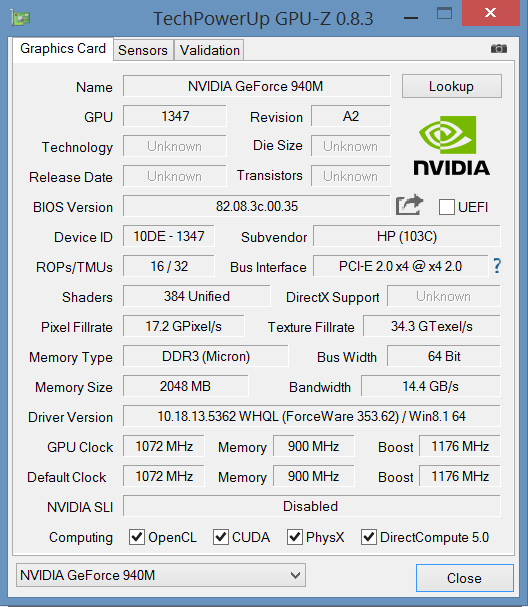Click the BIOS Version field 82.08.3c.00.35
The image size is (528, 607).
coord(256,206)
